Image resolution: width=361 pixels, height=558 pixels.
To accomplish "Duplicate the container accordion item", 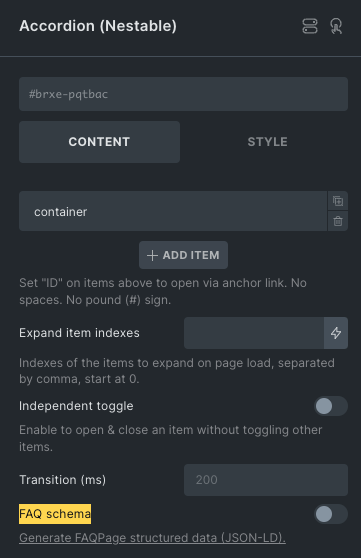I will tap(338, 201).
